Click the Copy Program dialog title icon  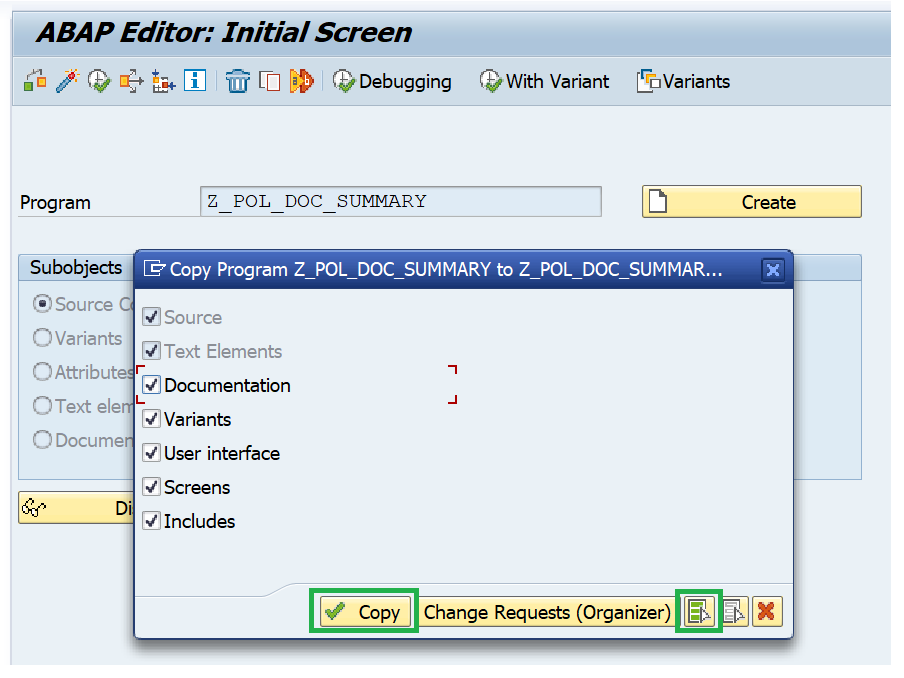(154, 269)
